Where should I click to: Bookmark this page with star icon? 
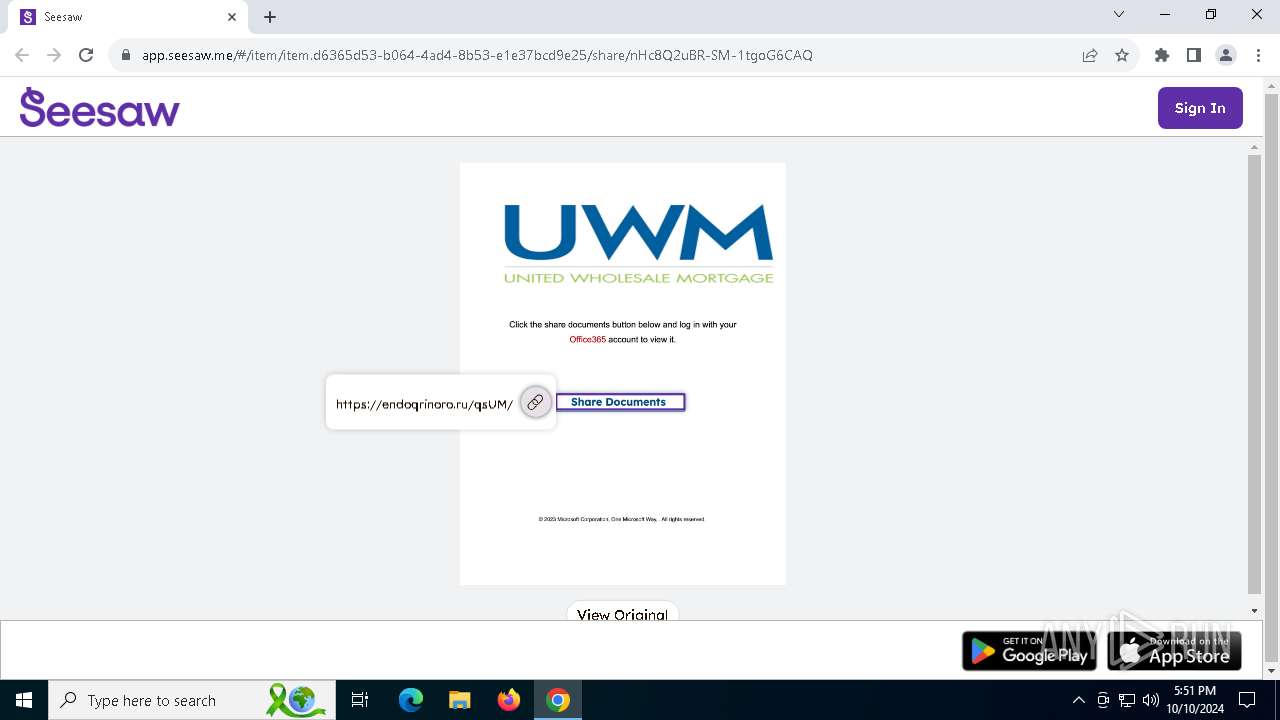pyautogui.click(x=1122, y=55)
